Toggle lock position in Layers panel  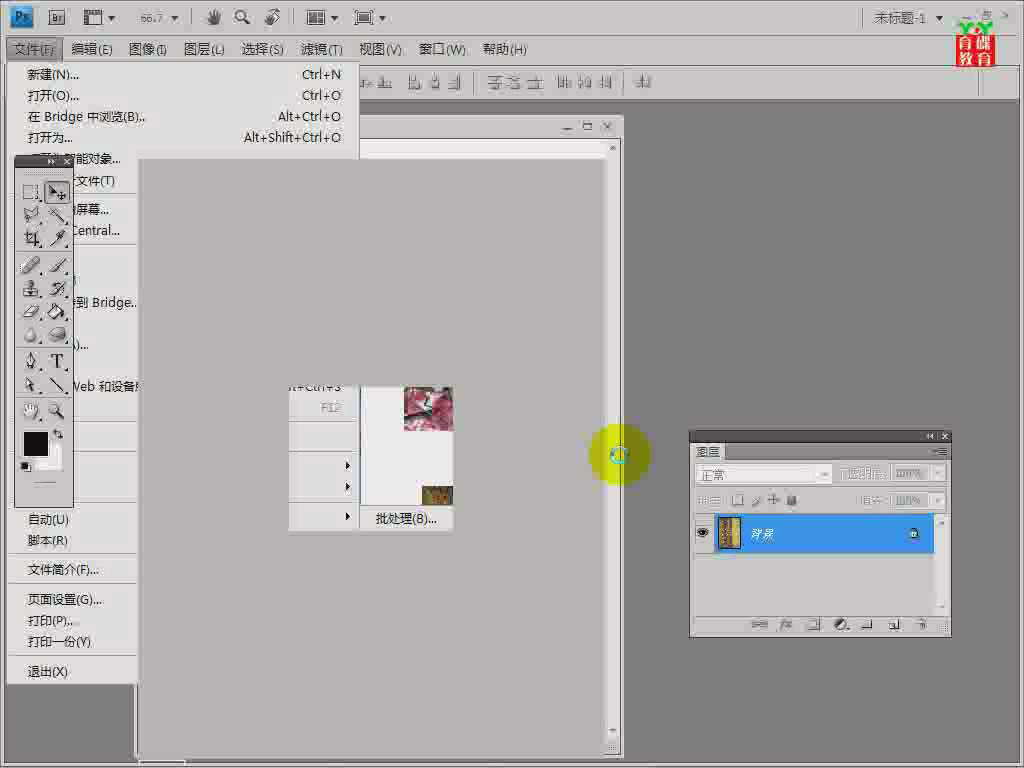point(773,500)
